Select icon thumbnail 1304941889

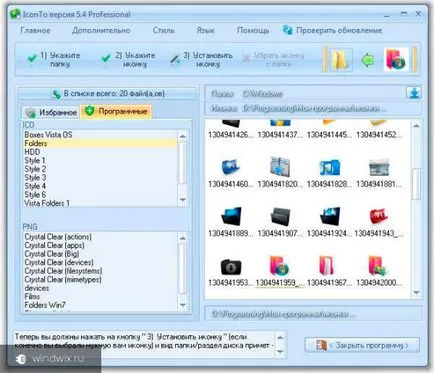[231, 222]
